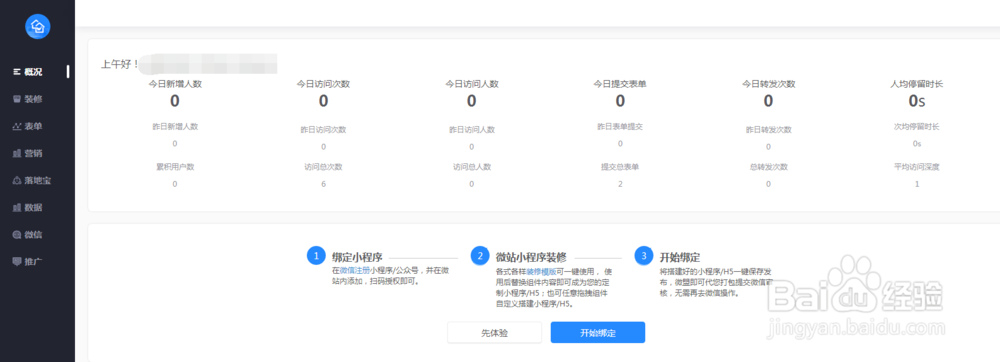The width and height of the screenshot is (1000, 362).
Task: Open the 推广 sidebar menu
Action: pos(27,261)
